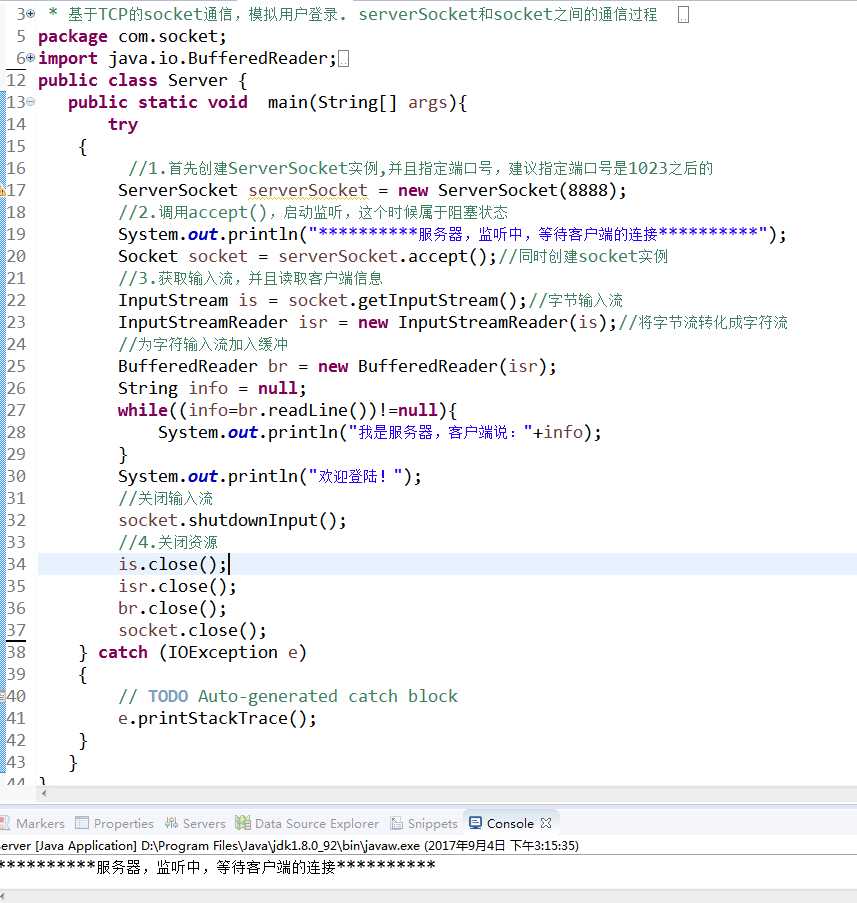The image size is (857, 903).
Task: Click the console output line '服务器，监听中'
Action: click(218, 867)
